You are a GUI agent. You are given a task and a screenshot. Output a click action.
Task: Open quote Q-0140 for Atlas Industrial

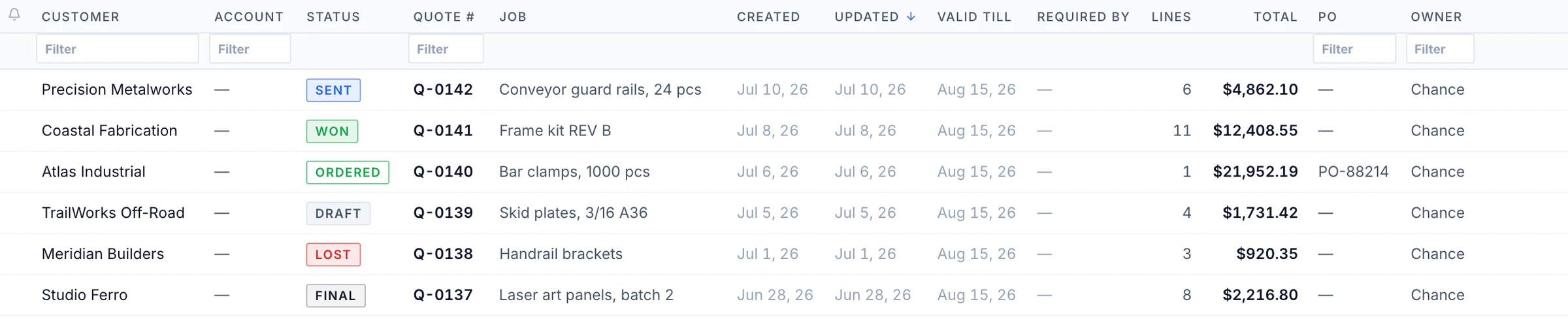click(443, 172)
